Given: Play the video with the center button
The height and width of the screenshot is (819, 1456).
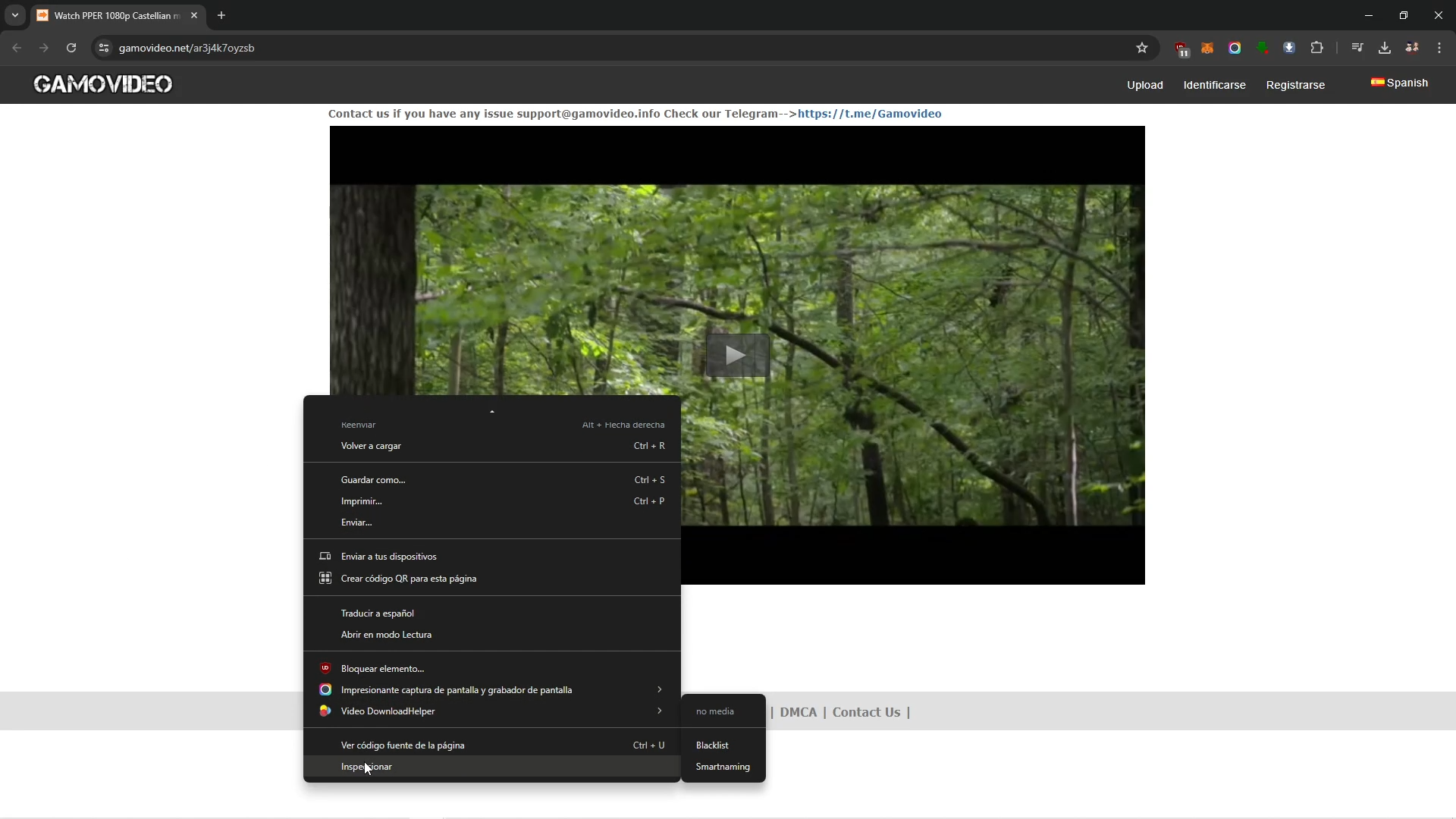Looking at the screenshot, I should pyautogui.click(x=737, y=355).
